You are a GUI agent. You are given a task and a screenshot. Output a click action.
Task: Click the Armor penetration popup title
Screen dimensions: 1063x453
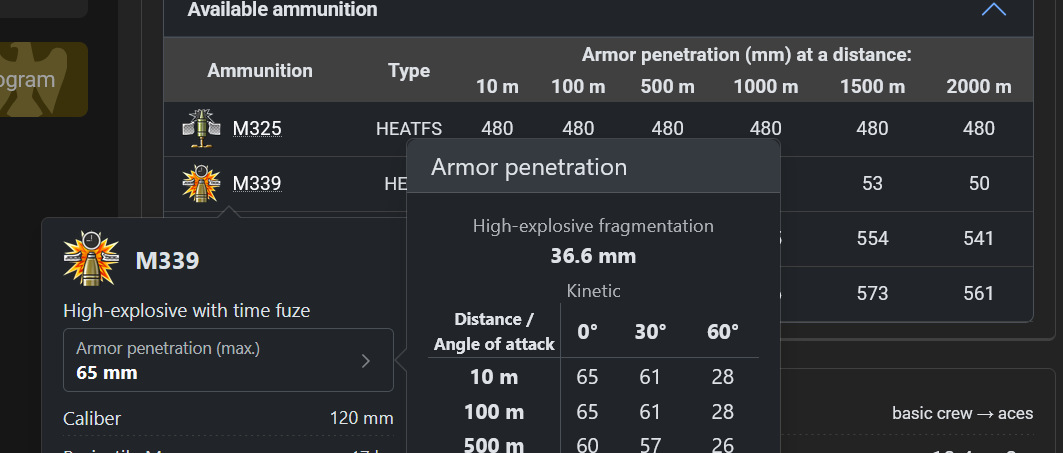[x=529, y=167]
